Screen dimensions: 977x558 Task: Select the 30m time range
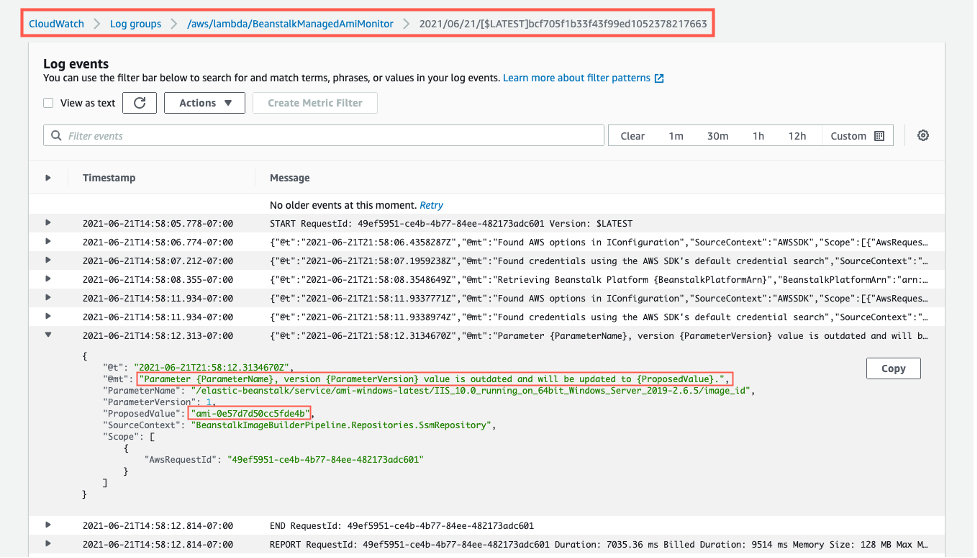pyautogui.click(x=717, y=136)
